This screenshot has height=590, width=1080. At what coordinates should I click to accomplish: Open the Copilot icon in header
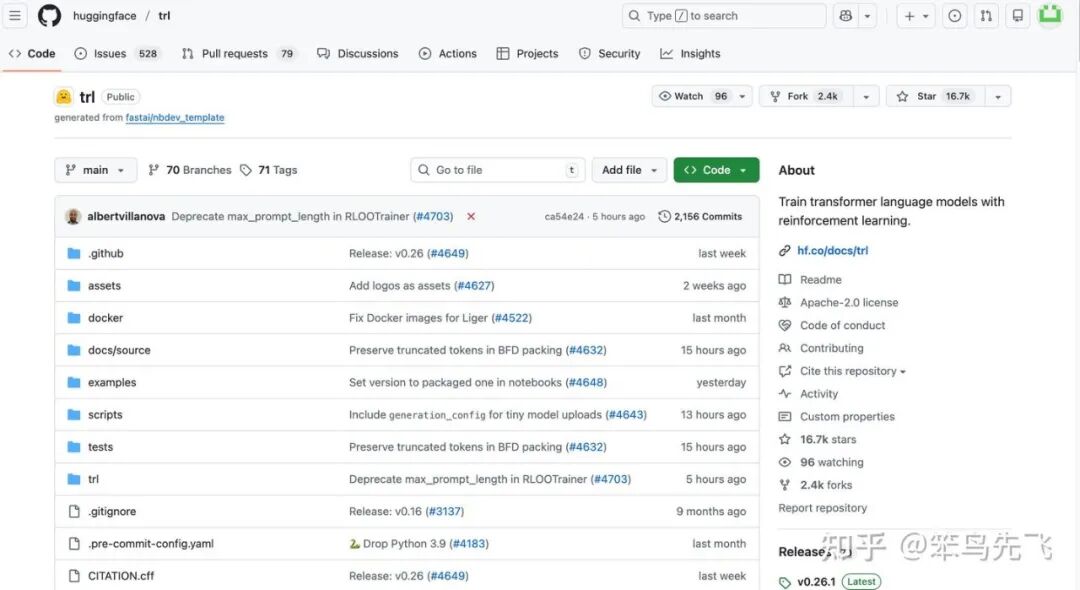pos(846,16)
